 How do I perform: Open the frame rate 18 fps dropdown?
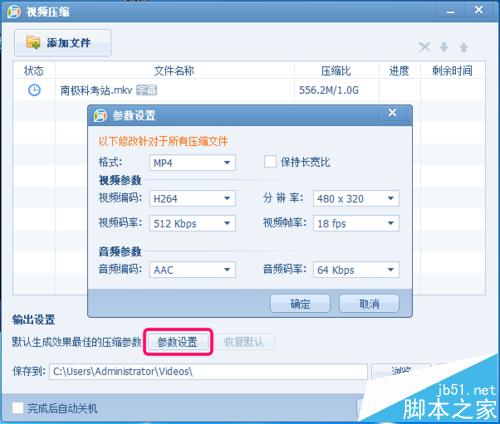pos(356,223)
